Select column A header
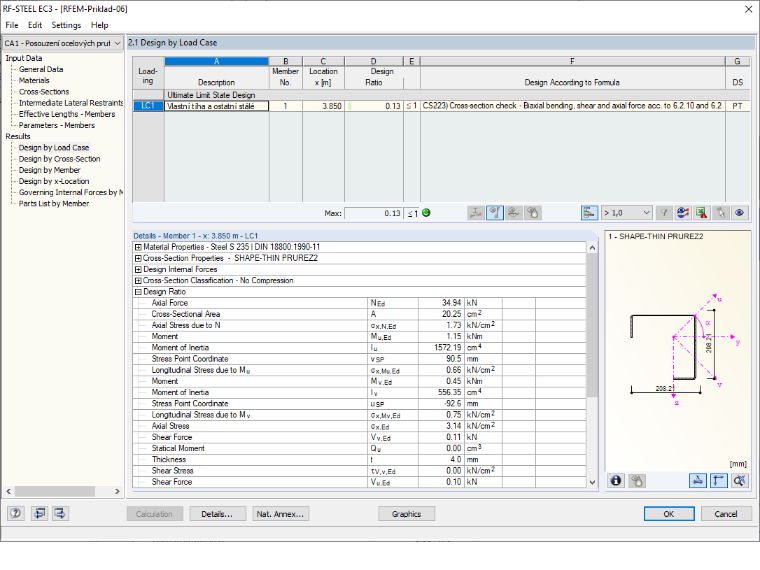The width and height of the screenshot is (760, 570). (x=217, y=61)
